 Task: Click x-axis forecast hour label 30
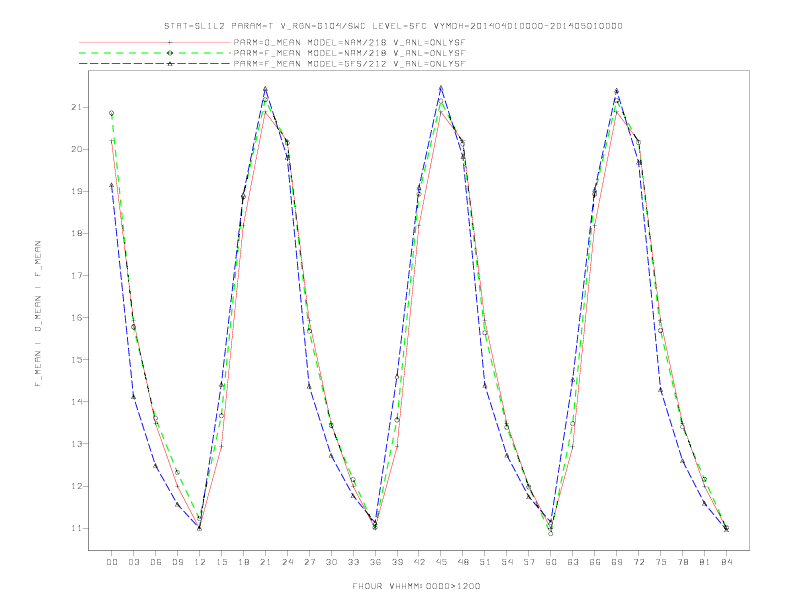point(331,562)
